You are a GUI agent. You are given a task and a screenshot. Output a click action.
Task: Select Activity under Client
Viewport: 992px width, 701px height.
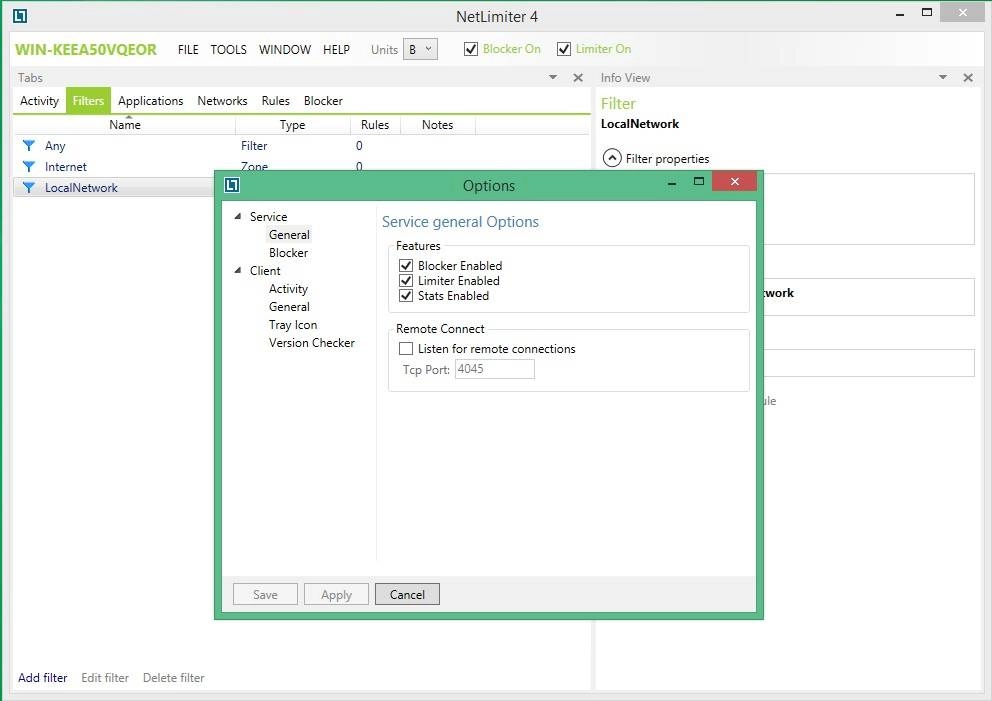[x=288, y=288]
